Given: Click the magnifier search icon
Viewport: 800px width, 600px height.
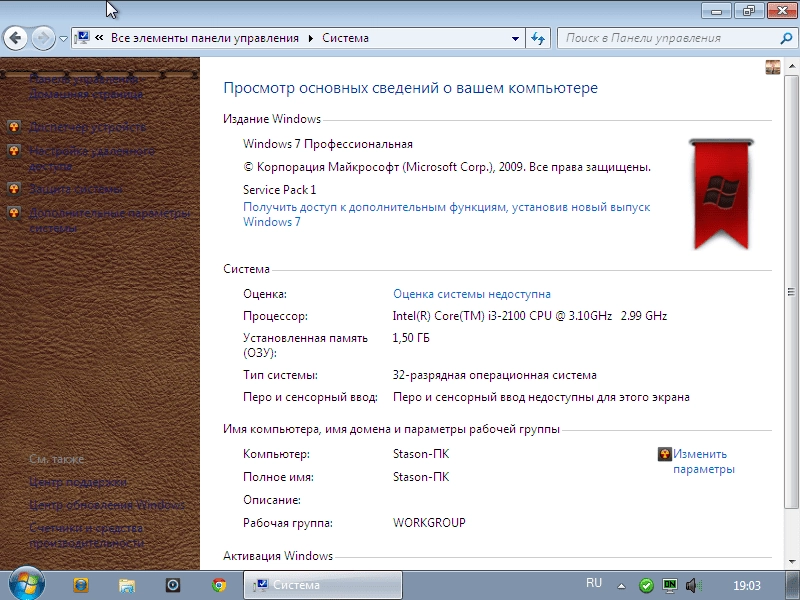Looking at the screenshot, I should pyautogui.click(x=786, y=38).
